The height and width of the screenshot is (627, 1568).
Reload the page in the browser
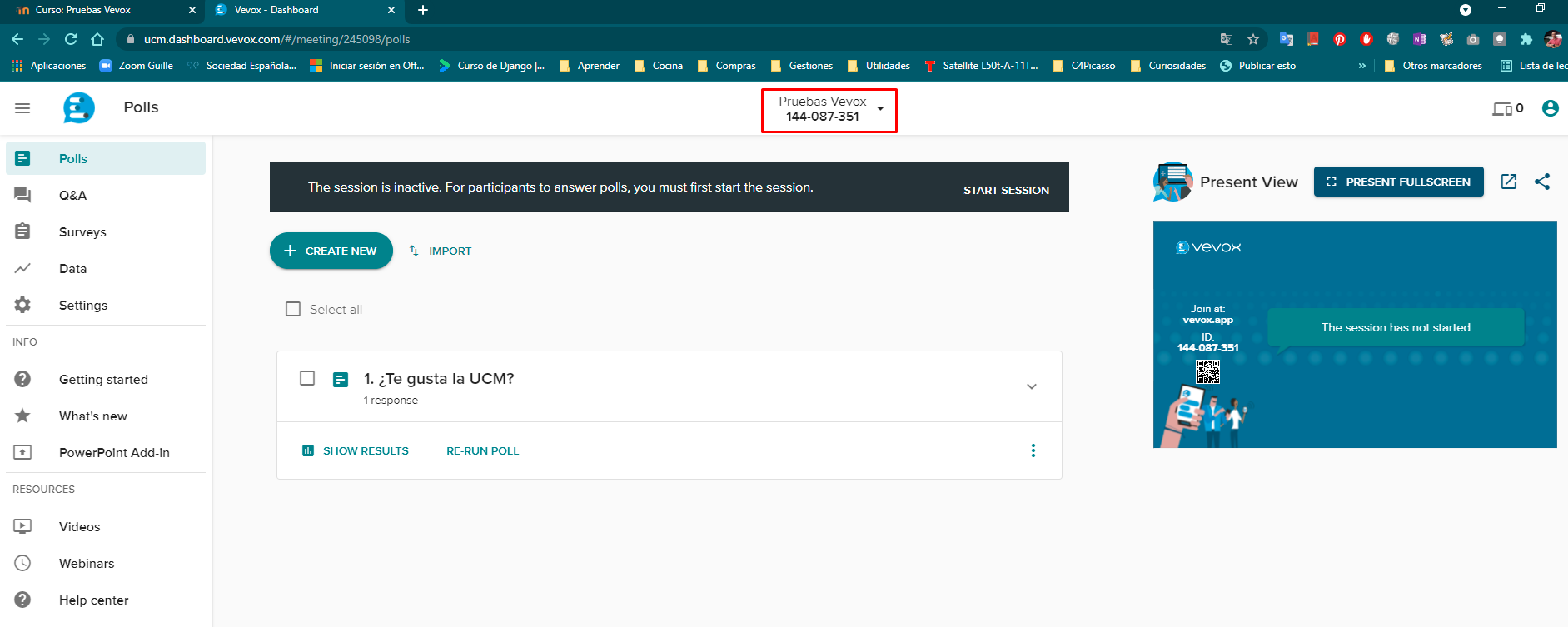(x=71, y=39)
